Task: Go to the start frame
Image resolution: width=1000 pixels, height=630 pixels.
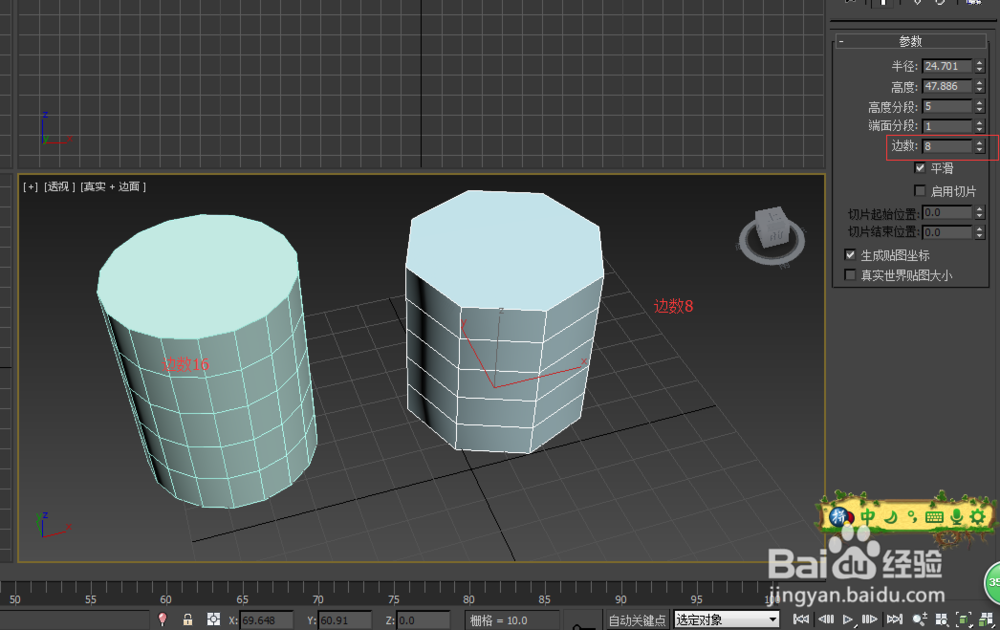Action: tap(801, 619)
